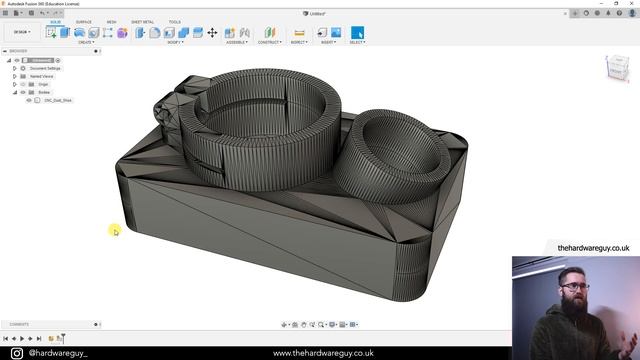Click the Save icon in the top bar
Viewport: 640px width, 360px height.
[x=31, y=13]
